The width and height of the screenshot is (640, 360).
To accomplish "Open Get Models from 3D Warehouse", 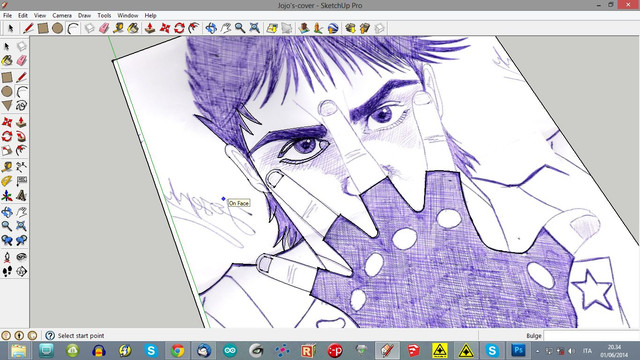I will click(x=350, y=28).
